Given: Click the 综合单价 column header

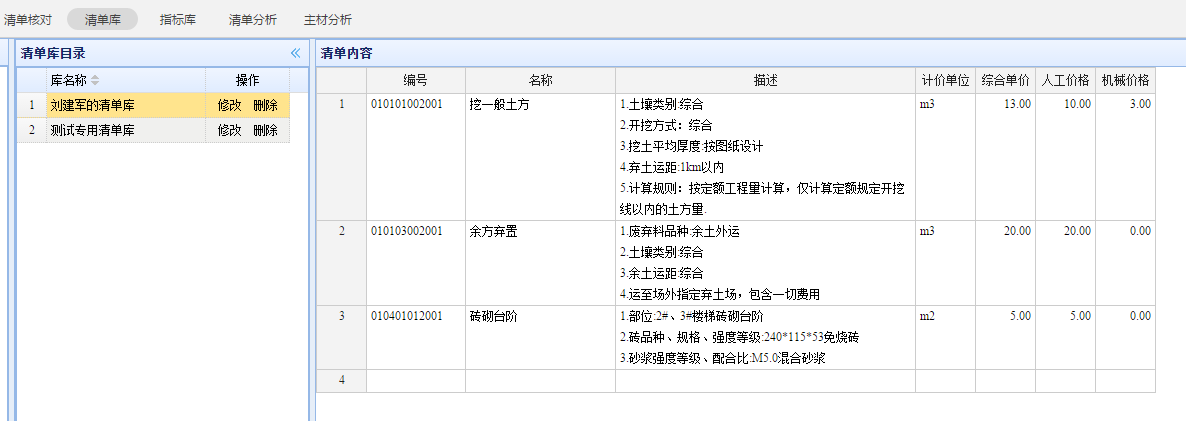Looking at the screenshot, I should (1005, 80).
